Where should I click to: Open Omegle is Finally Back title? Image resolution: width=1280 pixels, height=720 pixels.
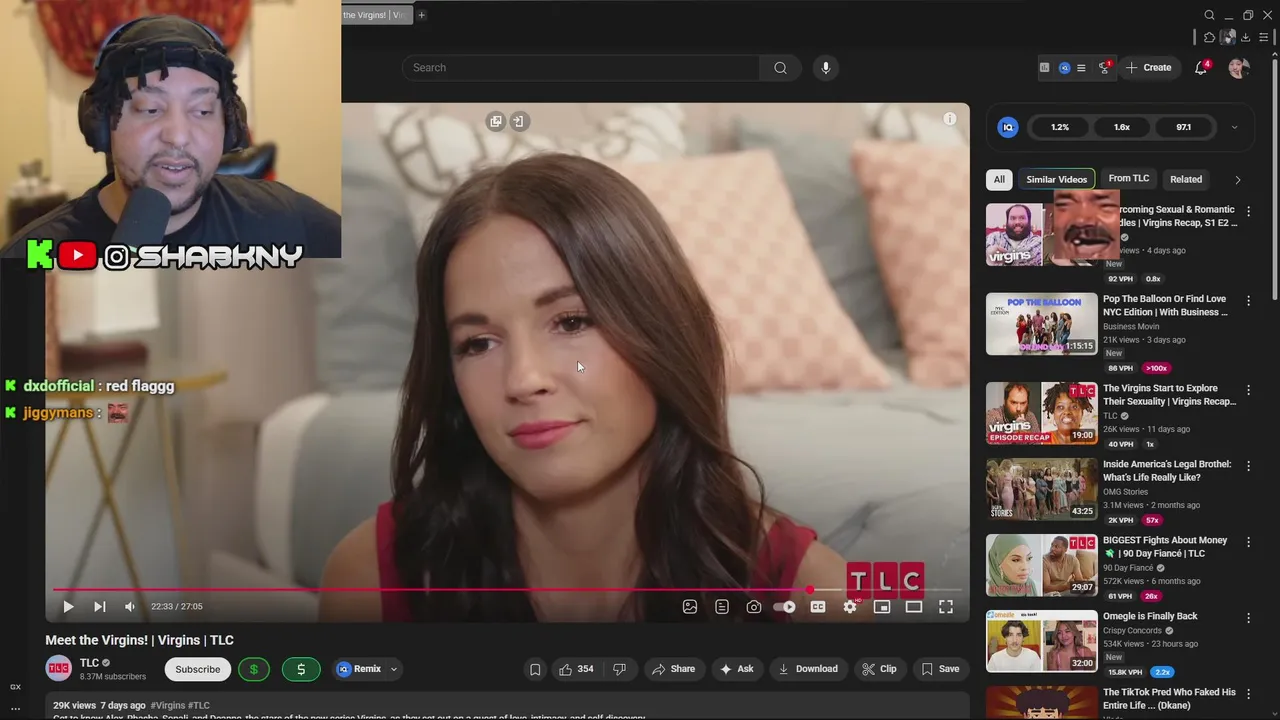[1150, 616]
